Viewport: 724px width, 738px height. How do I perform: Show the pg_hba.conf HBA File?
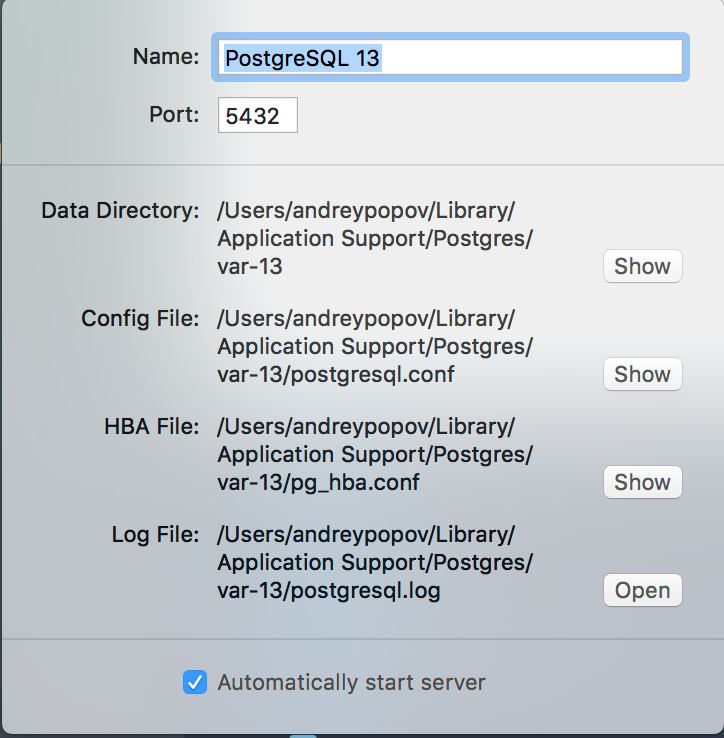pyautogui.click(x=643, y=482)
